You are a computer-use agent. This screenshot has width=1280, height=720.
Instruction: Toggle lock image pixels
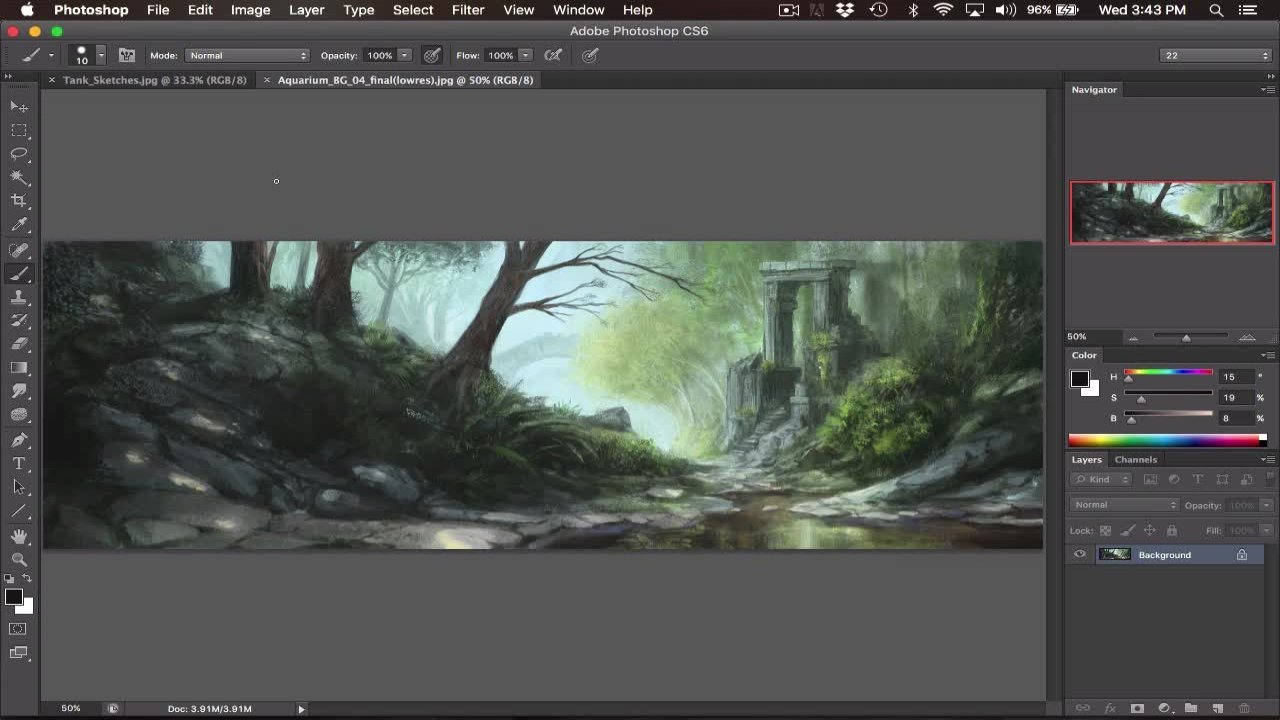1127,531
